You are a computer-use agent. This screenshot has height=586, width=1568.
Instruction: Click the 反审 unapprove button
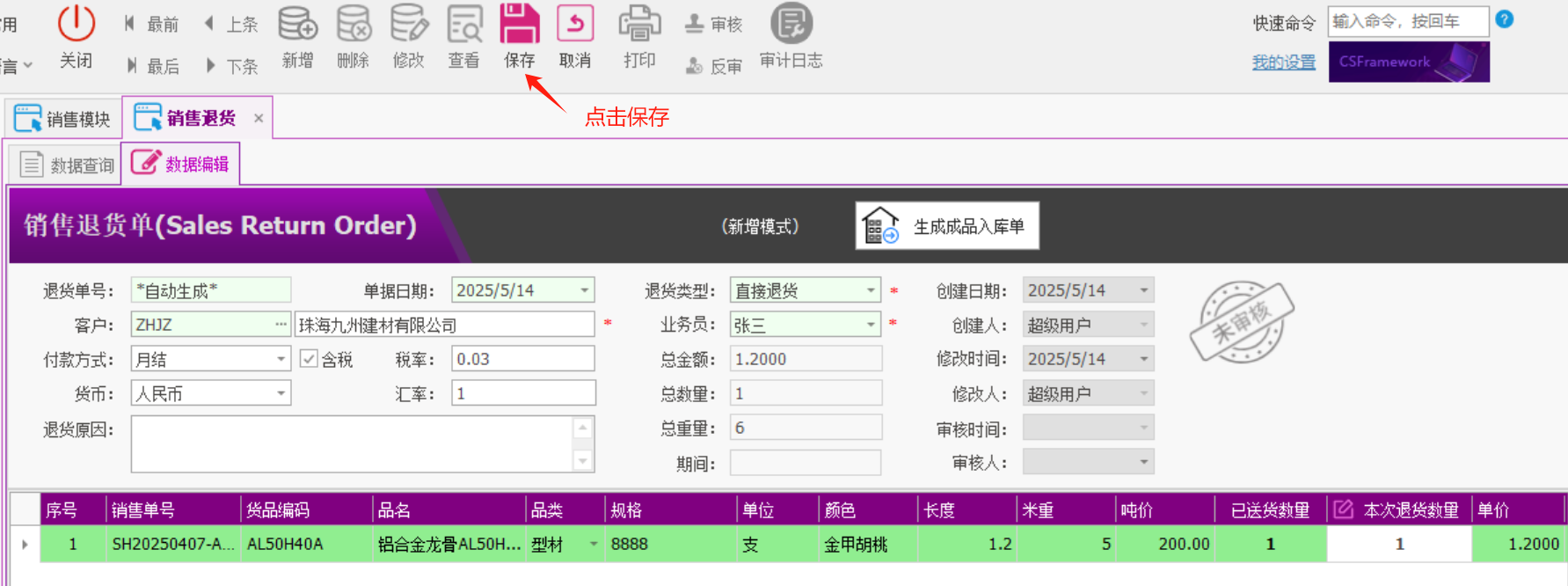714,66
